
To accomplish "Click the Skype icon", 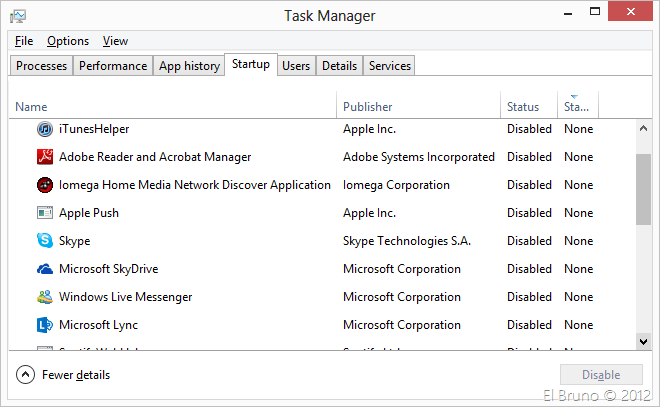I will click(45, 241).
